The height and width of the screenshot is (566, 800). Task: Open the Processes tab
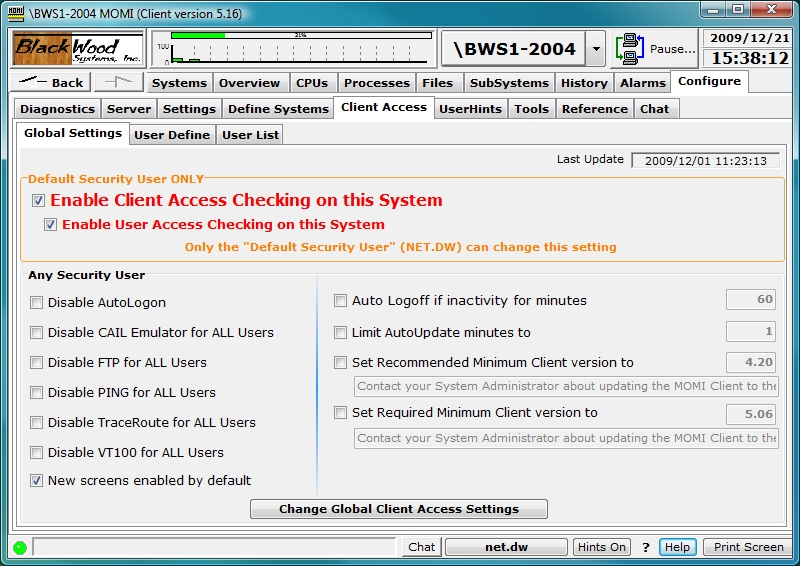[x=376, y=83]
